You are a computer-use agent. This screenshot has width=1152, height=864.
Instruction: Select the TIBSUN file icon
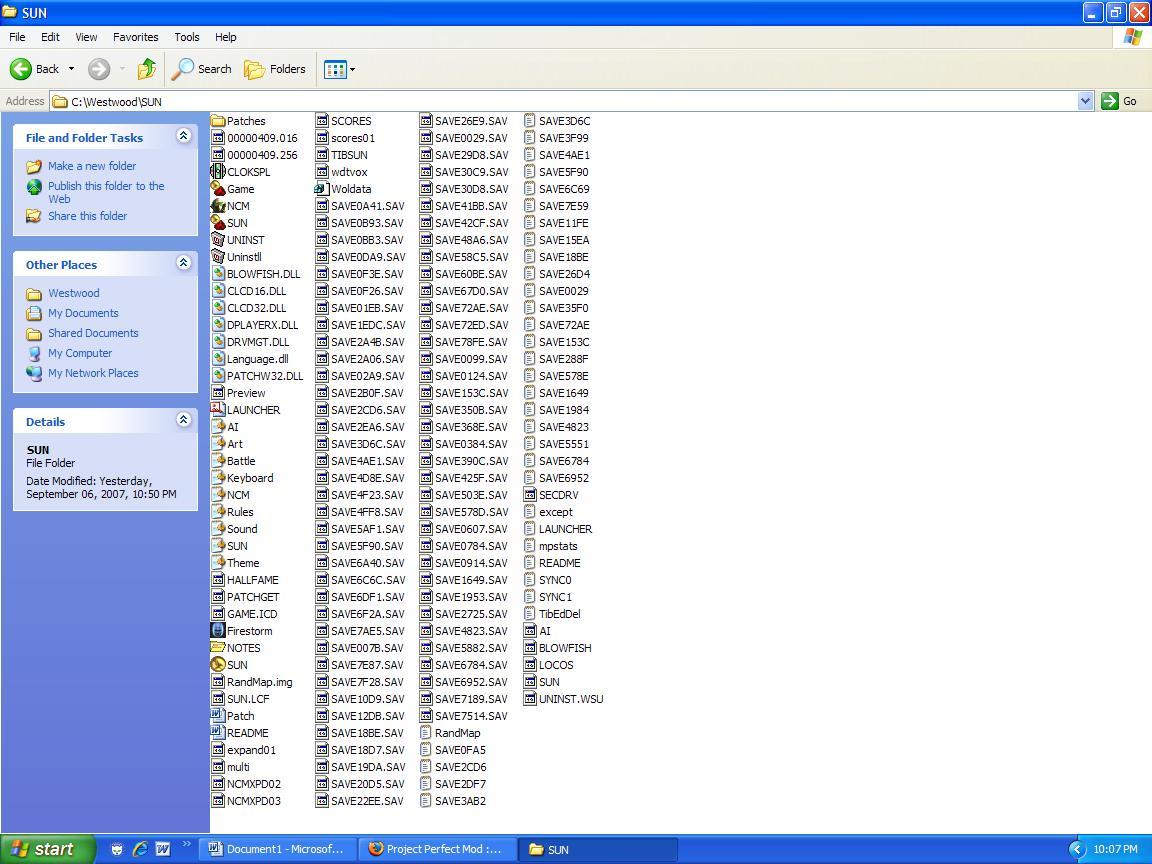click(x=322, y=154)
